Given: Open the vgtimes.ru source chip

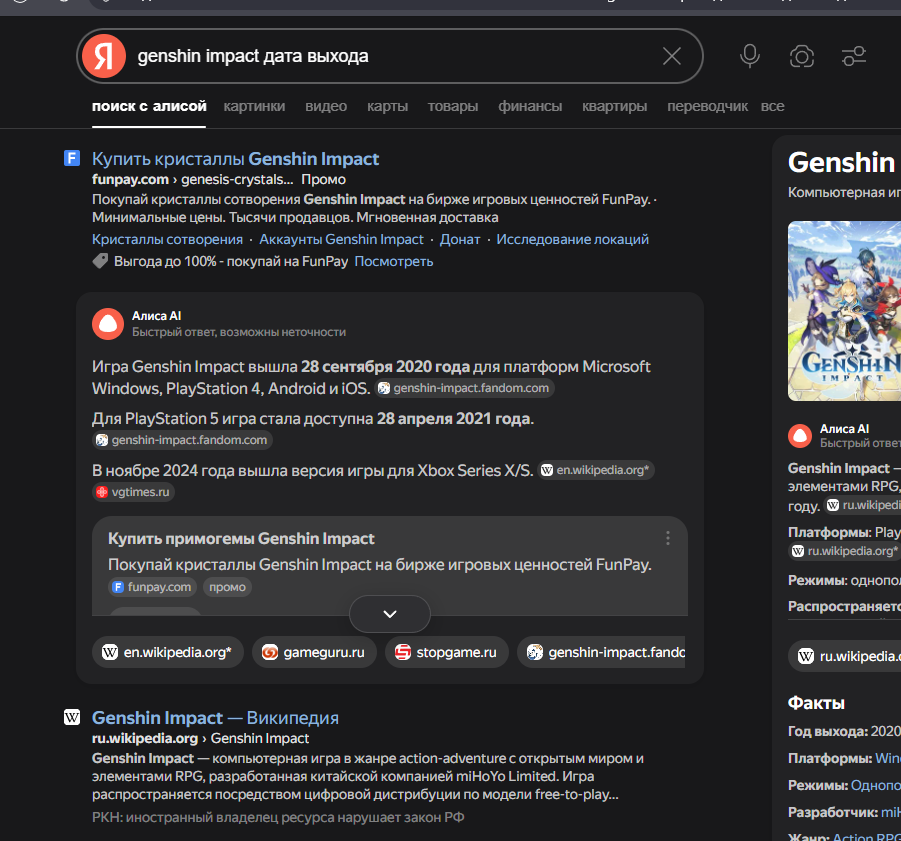Looking at the screenshot, I should click(133, 492).
